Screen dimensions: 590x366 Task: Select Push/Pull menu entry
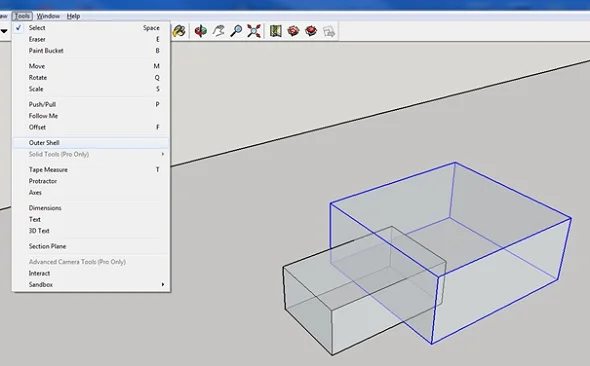pyautogui.click(x=91, y=104)
